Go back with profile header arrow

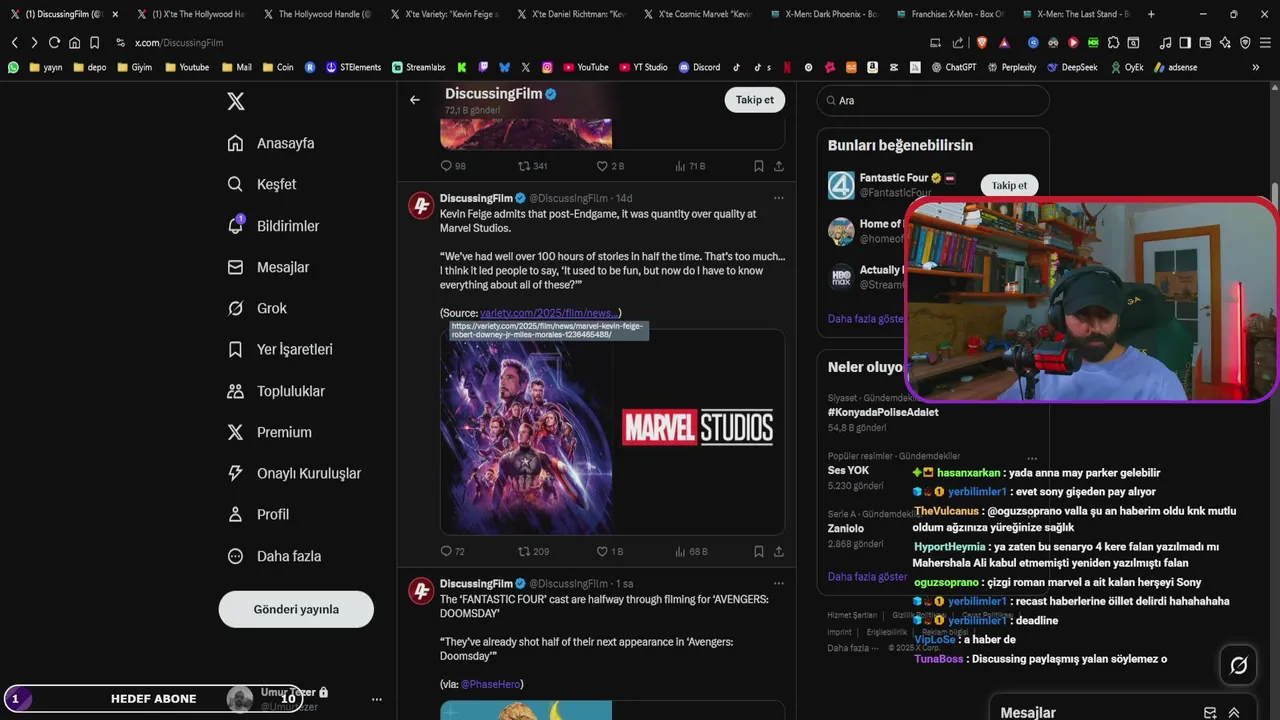click(x=415, y=100)
